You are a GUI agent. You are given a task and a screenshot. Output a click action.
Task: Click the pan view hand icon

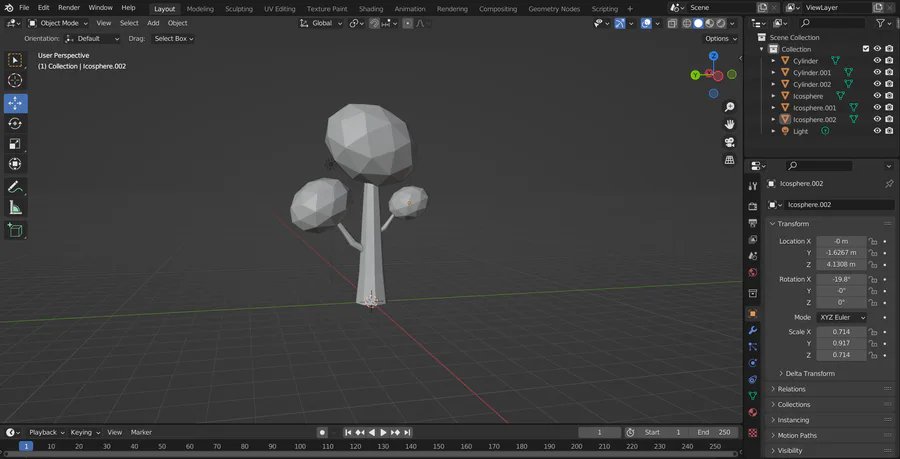pyautogui.click(x=730, y=125)
